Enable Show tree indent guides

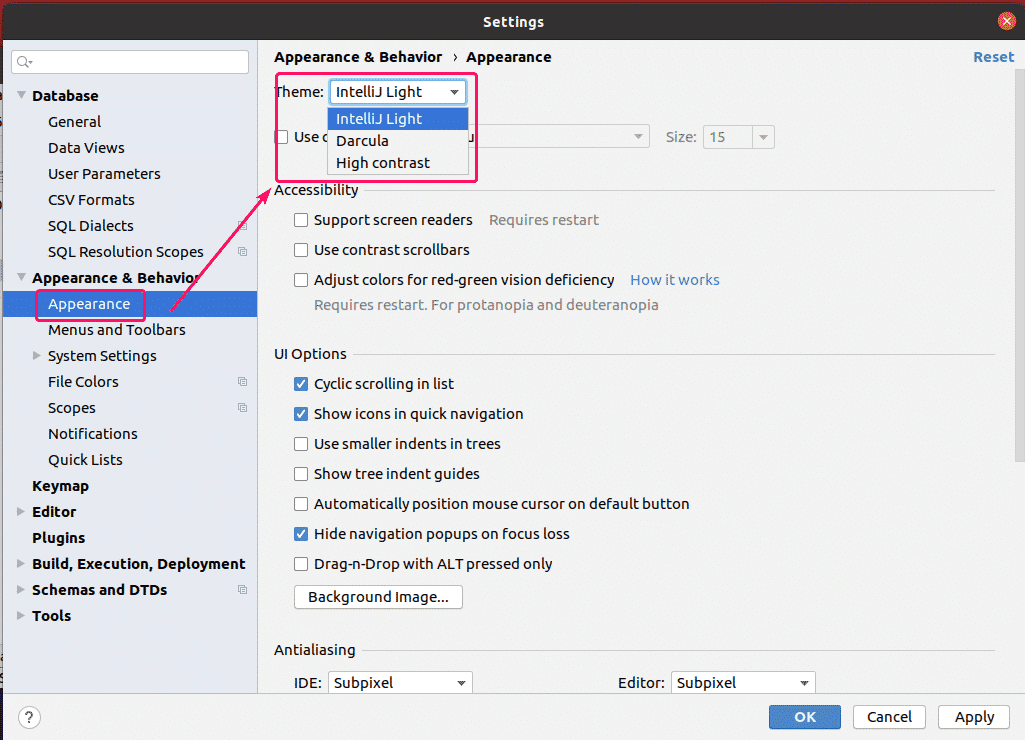coord(301,474)
